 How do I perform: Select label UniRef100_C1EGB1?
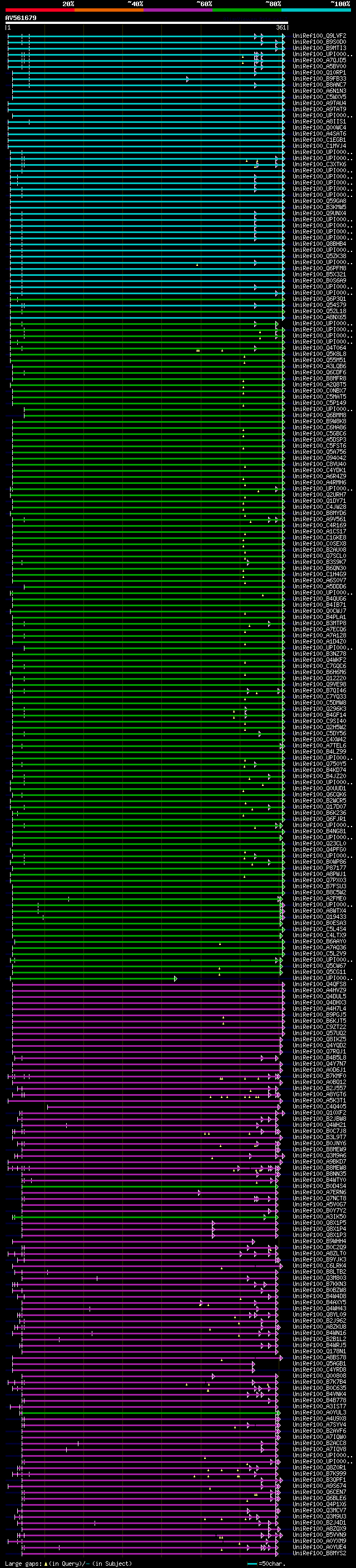[x=319, y=140]
